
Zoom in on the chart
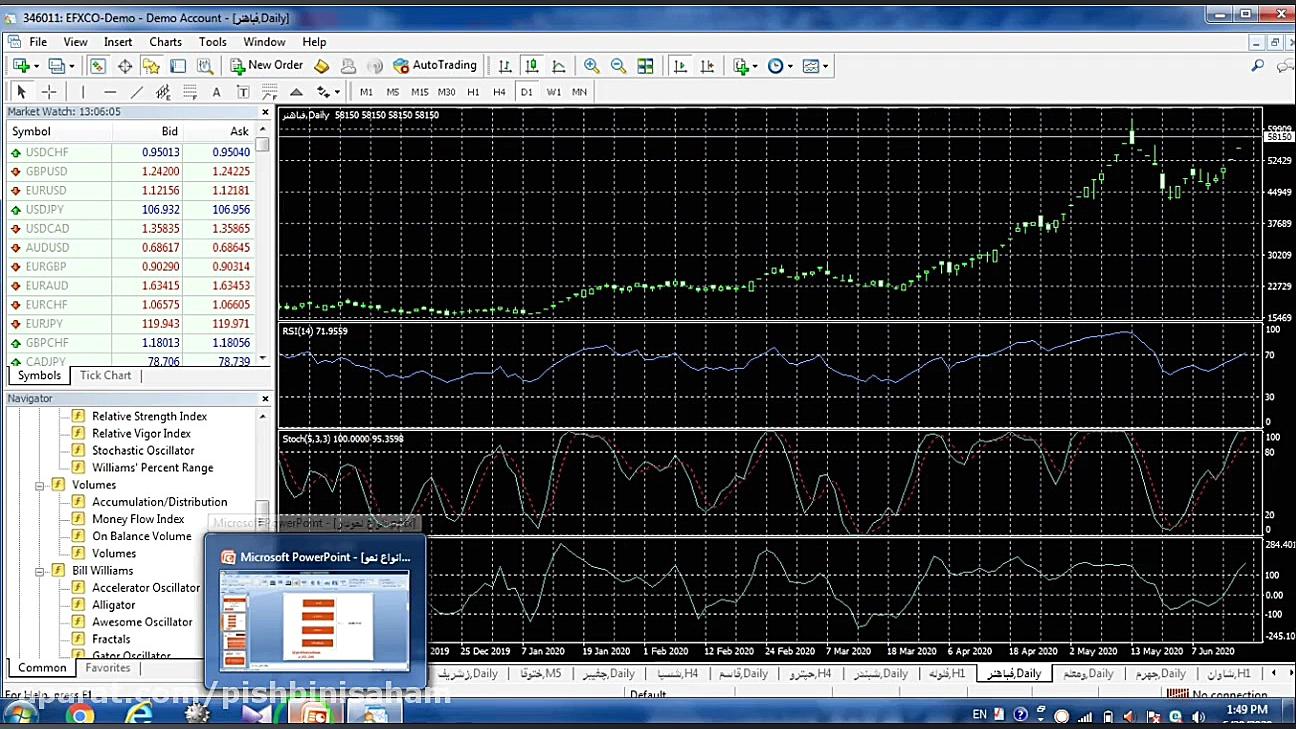[592, 66]
